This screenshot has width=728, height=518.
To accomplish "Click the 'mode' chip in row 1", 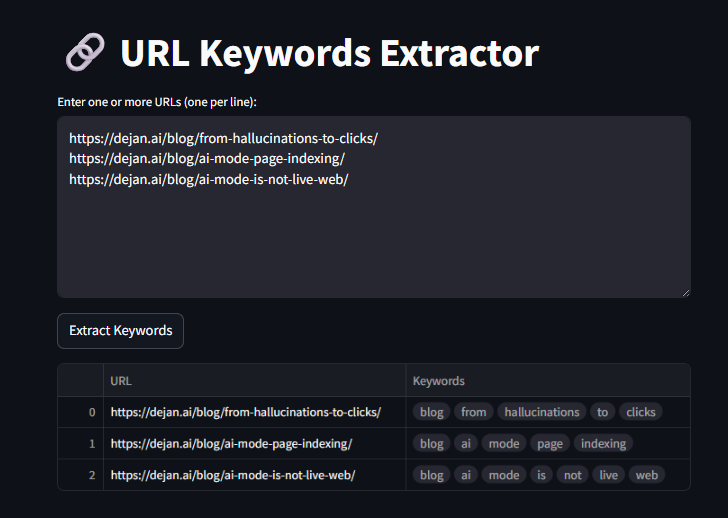I will 504,443.
